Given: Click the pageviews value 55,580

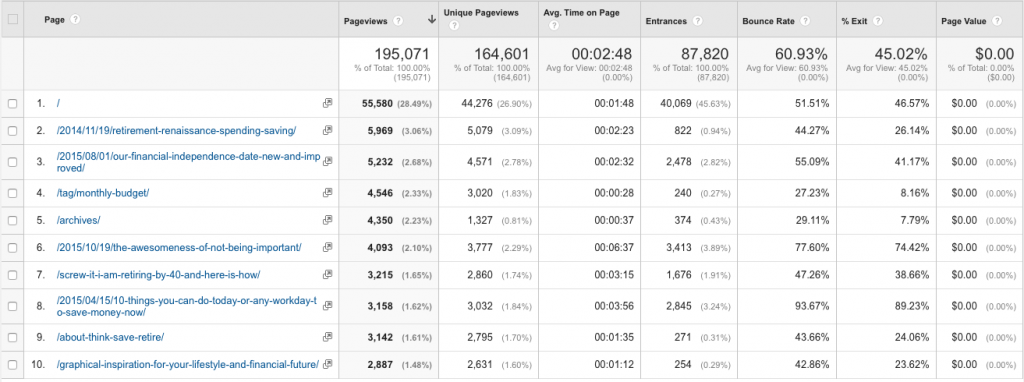Looking at the screenshot, I should click(x=377, y=103).
